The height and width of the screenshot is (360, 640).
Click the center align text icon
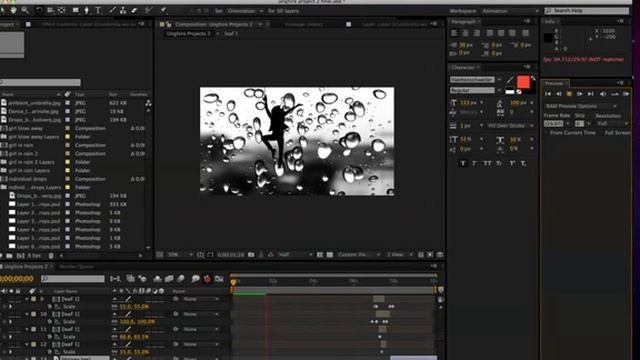click(x=466, y=33)
